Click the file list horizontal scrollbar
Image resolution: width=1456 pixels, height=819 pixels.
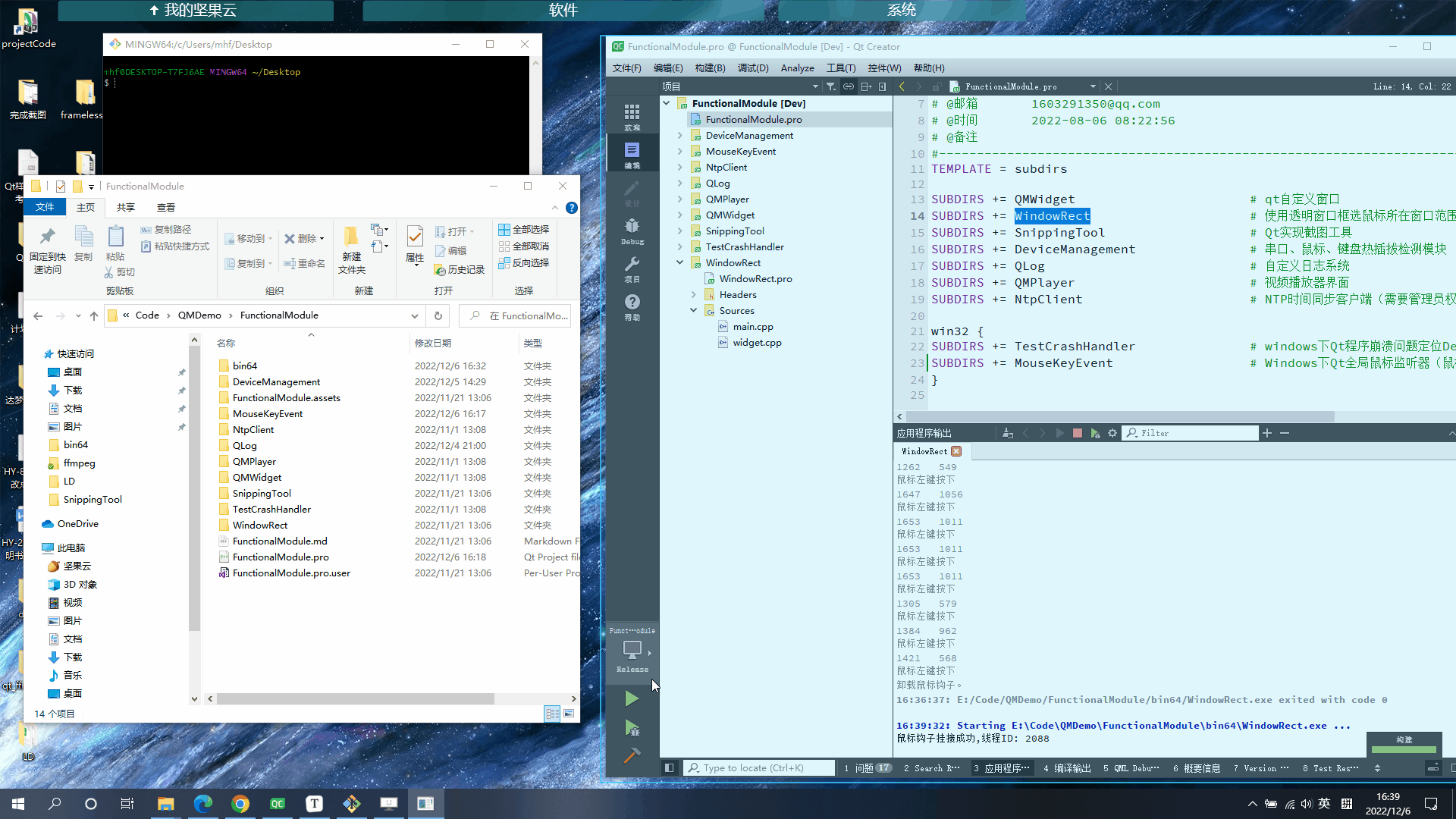tap(355, 698)
